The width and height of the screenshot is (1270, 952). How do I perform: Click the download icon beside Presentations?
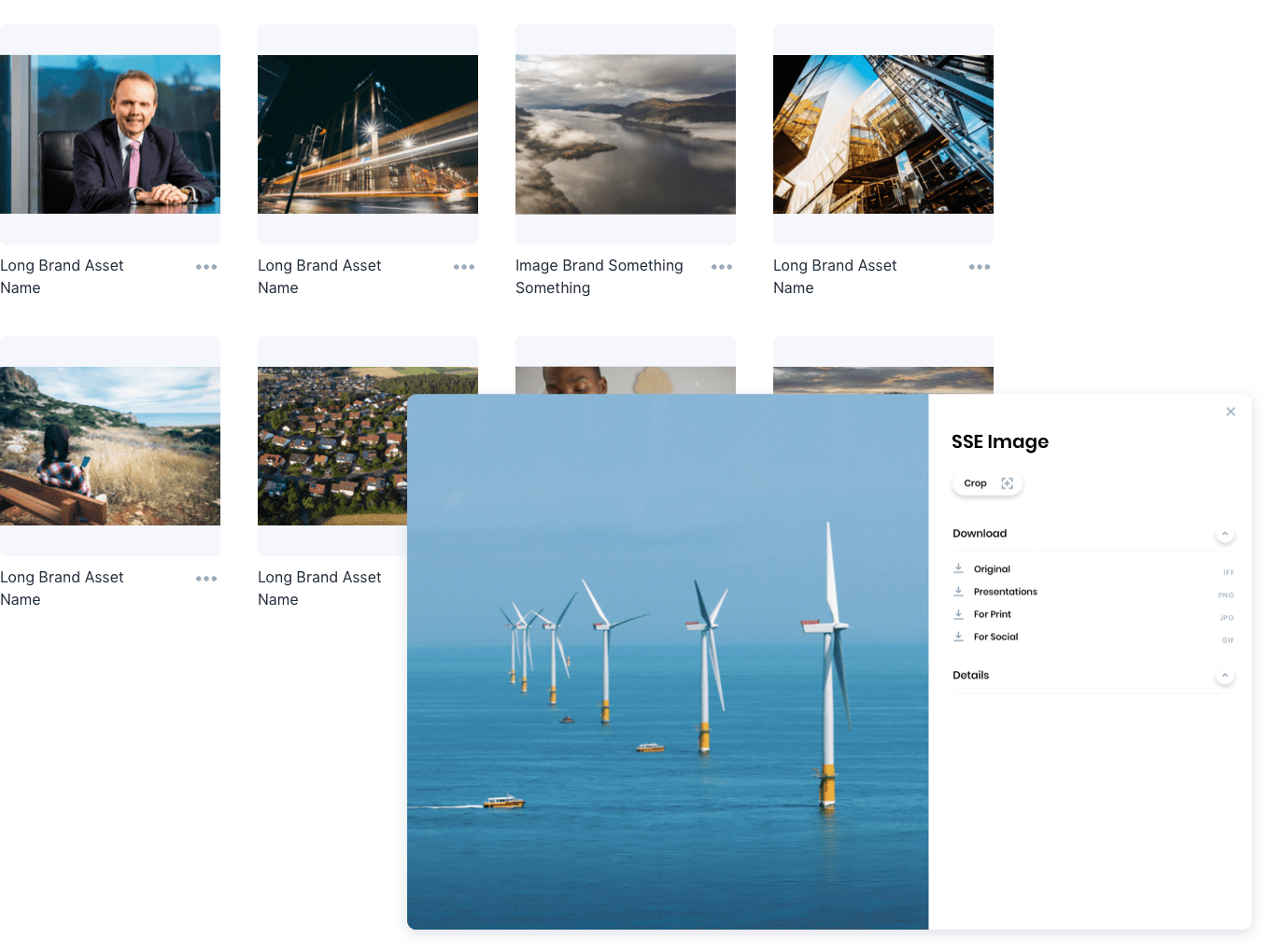point(958,591)
